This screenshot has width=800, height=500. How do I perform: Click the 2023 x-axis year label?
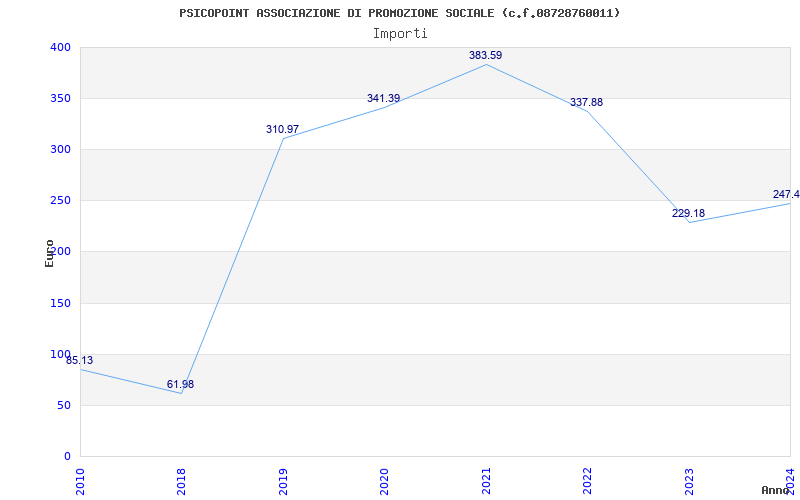pos(689,481)
